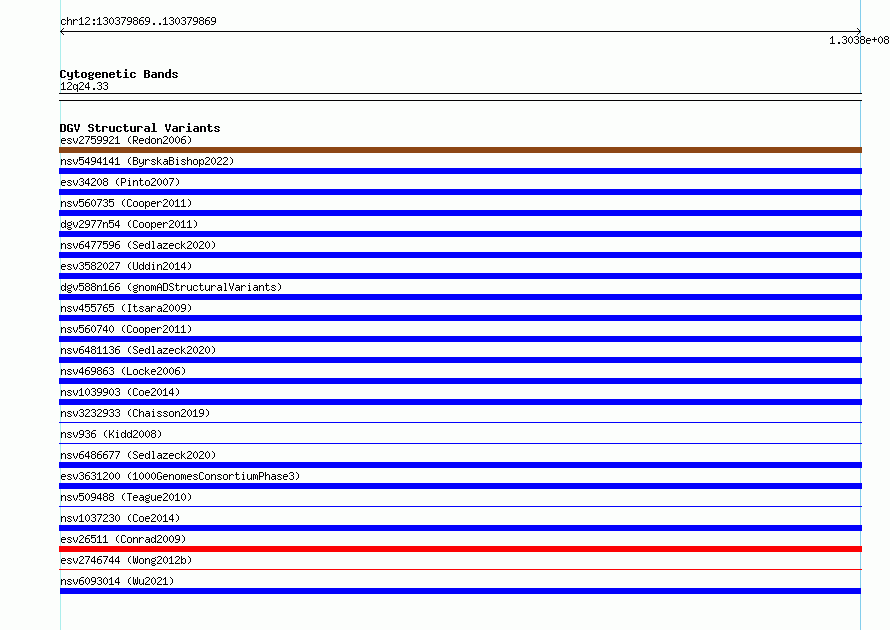Image resolution: width=890 pixels, height=630 pixels.
Task: Open esv26511 (Conrad2009) variant label
Action: tap(123, 539)
